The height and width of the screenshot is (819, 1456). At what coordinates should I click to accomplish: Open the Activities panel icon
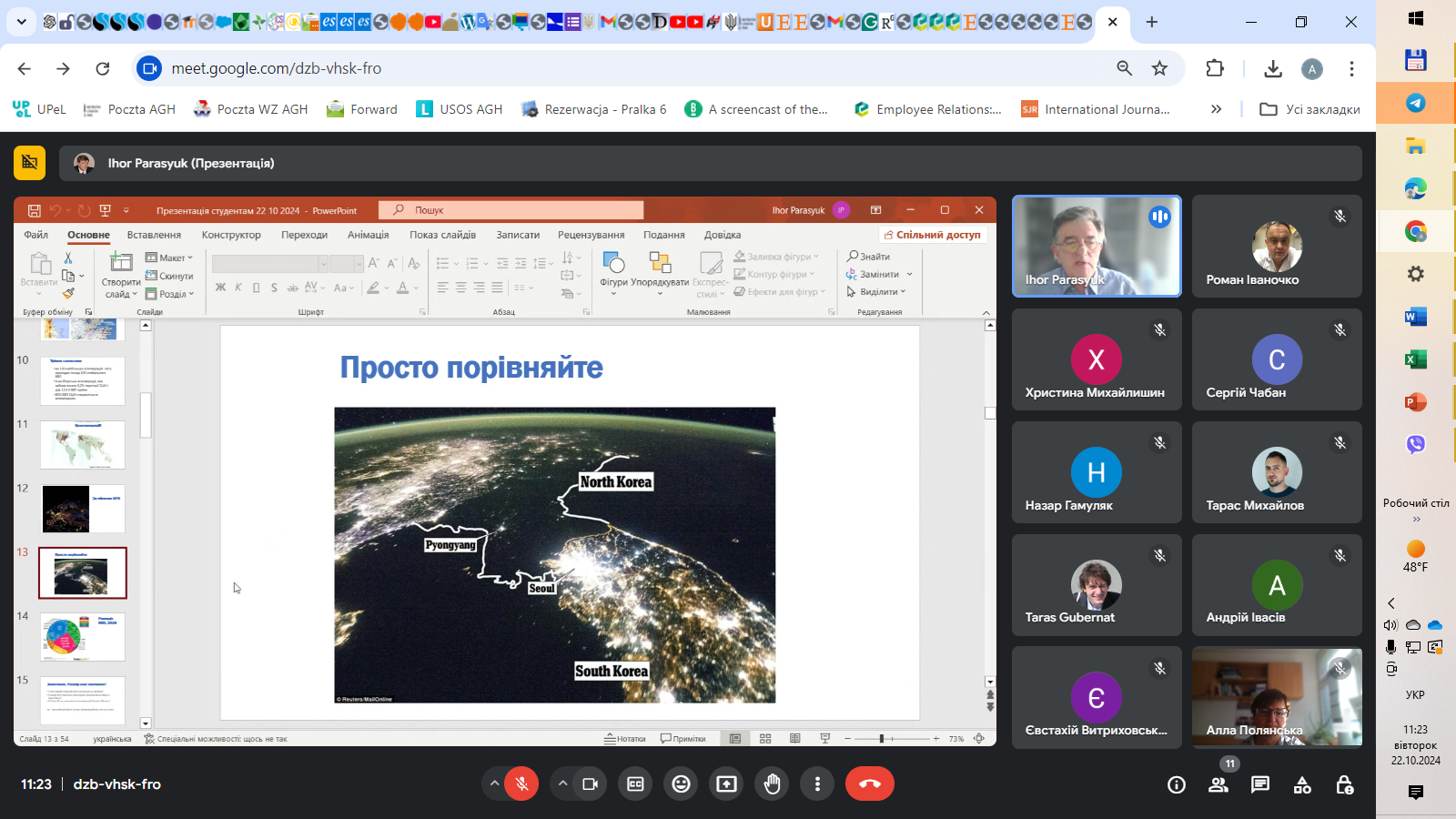[1302, 784]
